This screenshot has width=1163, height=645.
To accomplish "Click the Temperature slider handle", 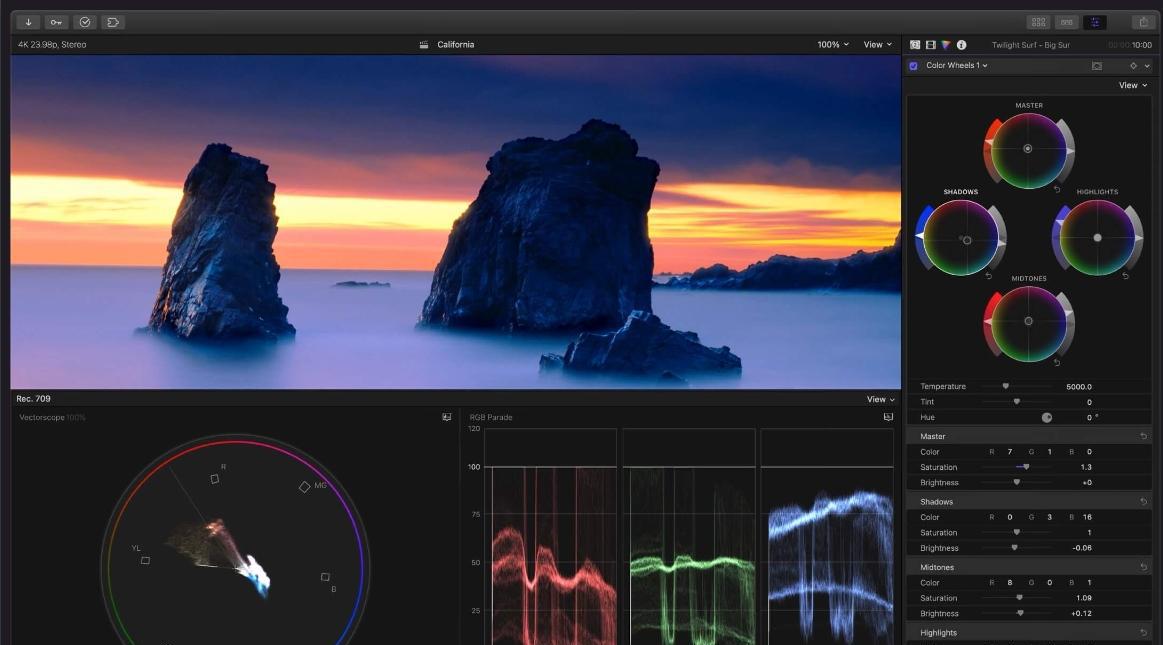I will [x=1006, y=386].
